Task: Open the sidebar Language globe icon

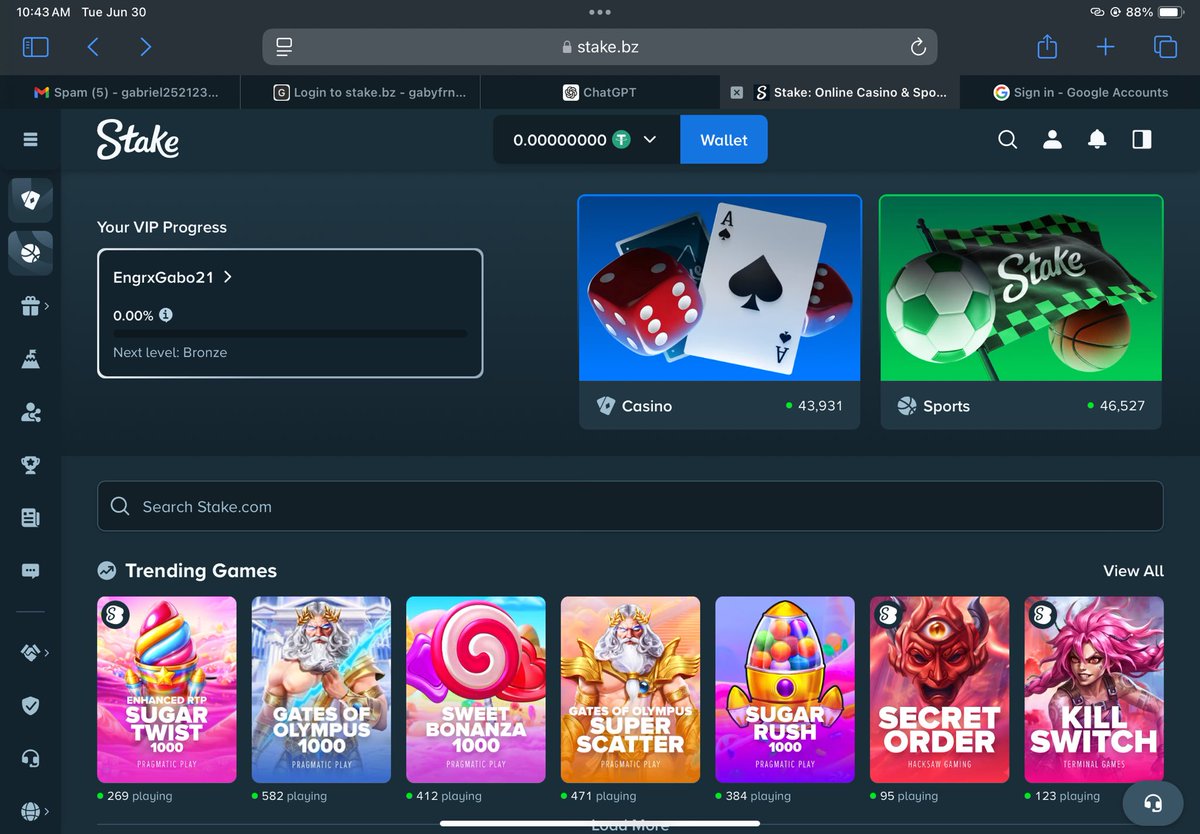Action: tap(30, 811)
